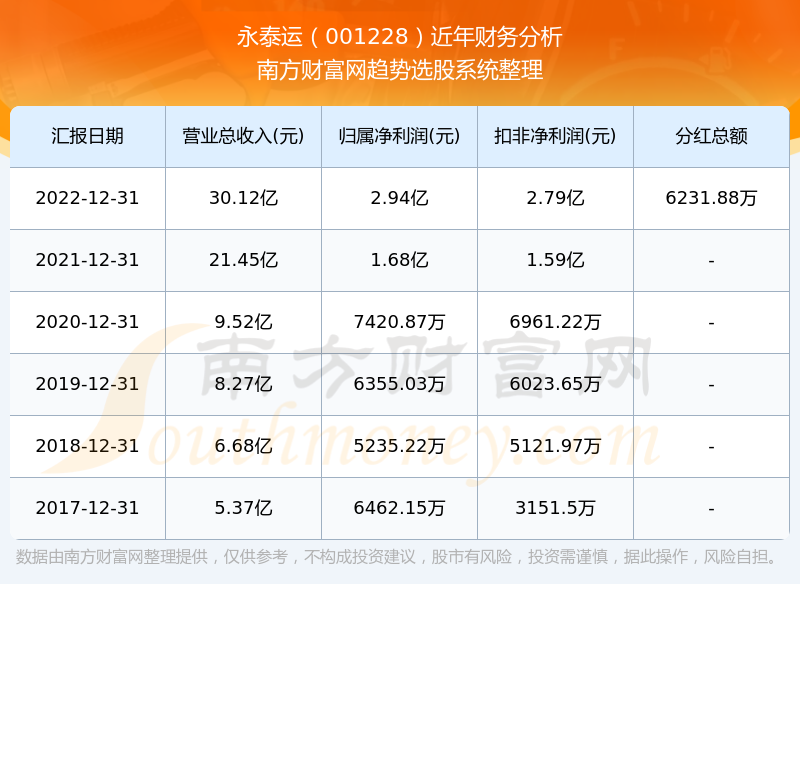The image size is (800, 758).
Task: Click the 分红总额 column header
Action: 711,136
